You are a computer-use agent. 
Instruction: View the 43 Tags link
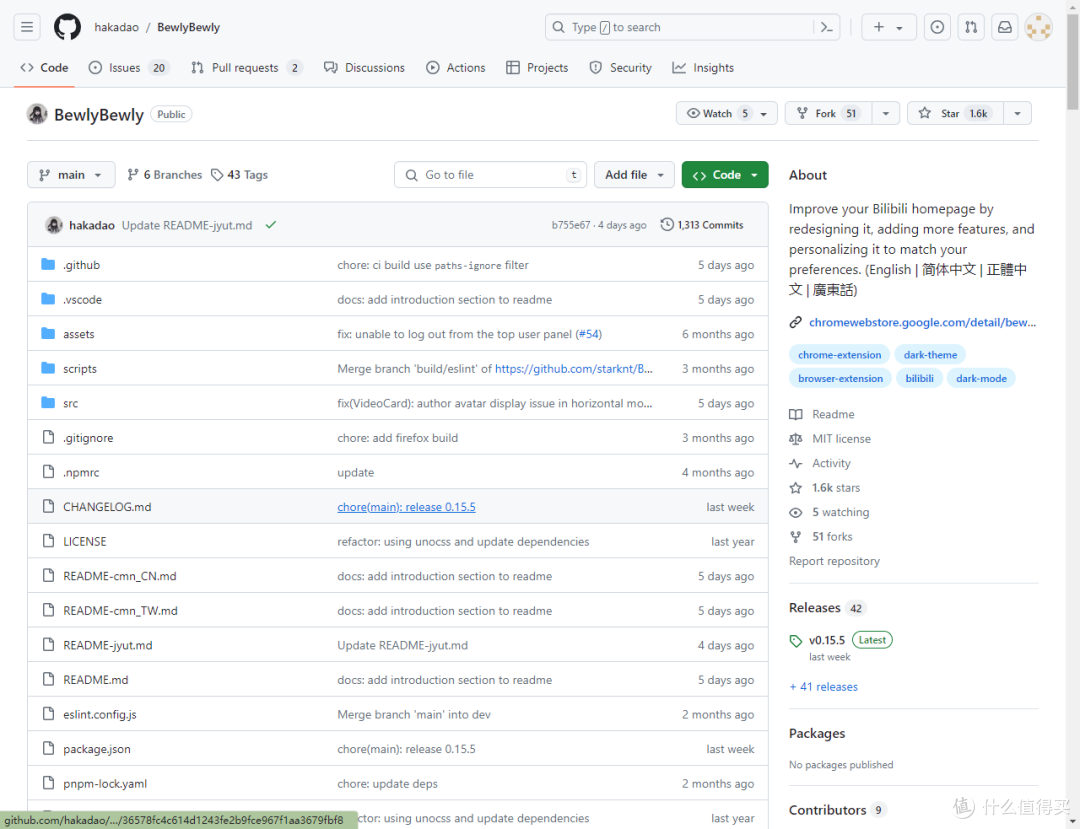click(239, 175)
